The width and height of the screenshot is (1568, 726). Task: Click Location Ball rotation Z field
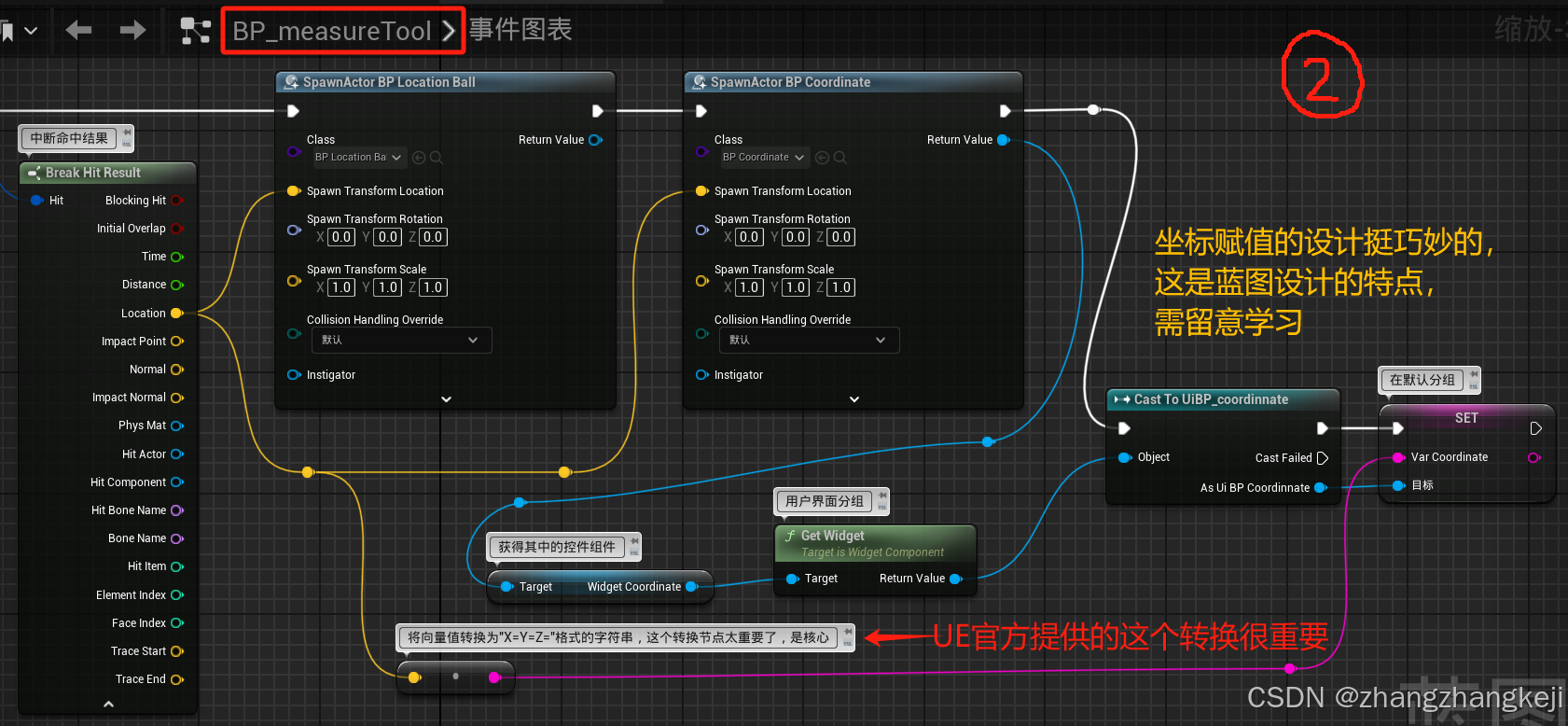point(433,237)
